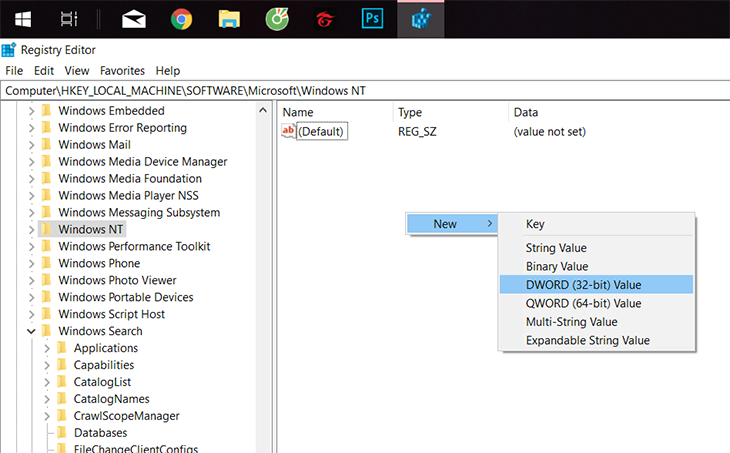The height and width of the screenshot is (453, 730).
Task: Expand the Windows Portable Devices key
Action: pyautogui.click(x=31, y=297)
